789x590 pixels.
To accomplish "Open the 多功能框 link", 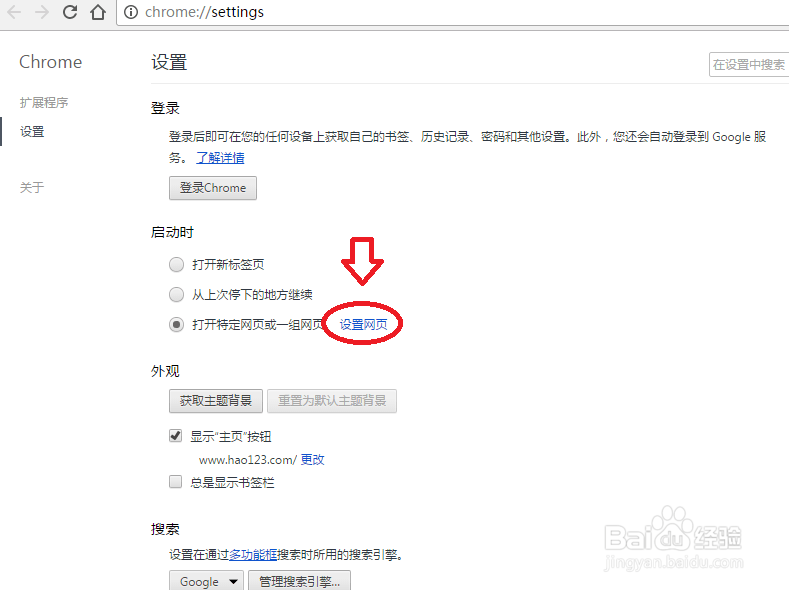I will pos(253,555).
